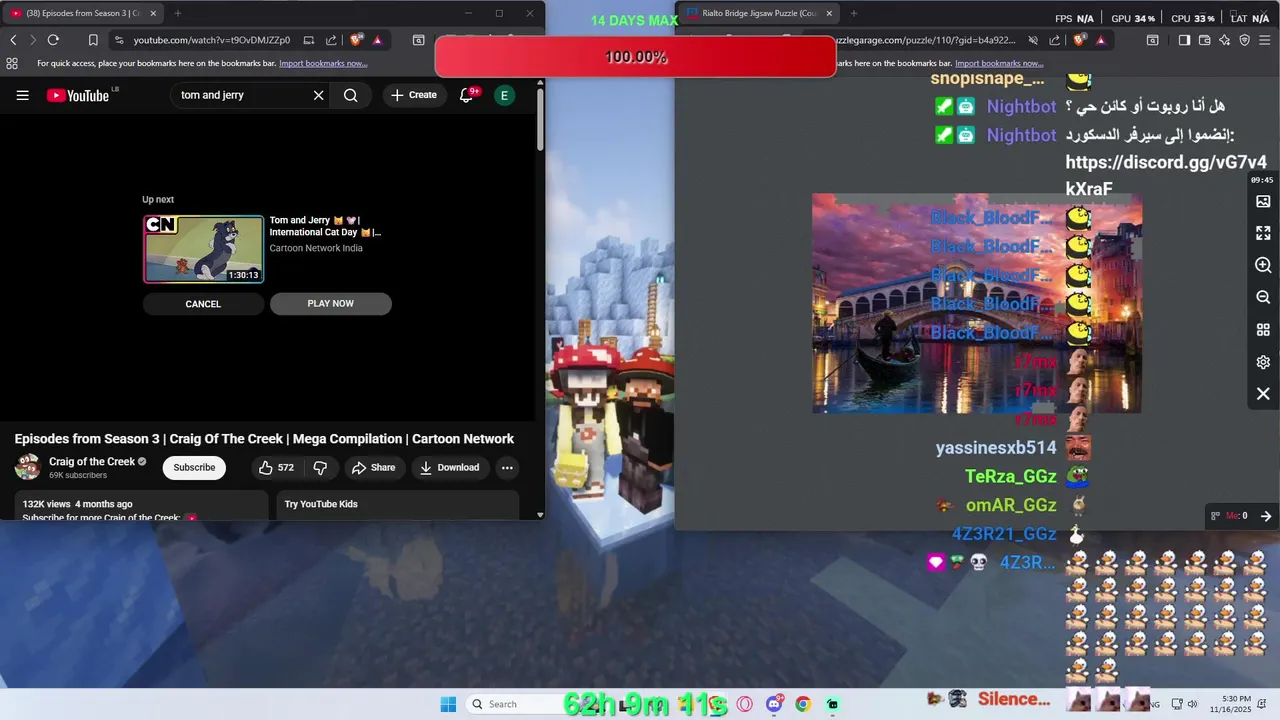The width and height of the screenshot is (1280, 720).
Task: Open Brave Rewards in the YouTube window
Action: 377,40
